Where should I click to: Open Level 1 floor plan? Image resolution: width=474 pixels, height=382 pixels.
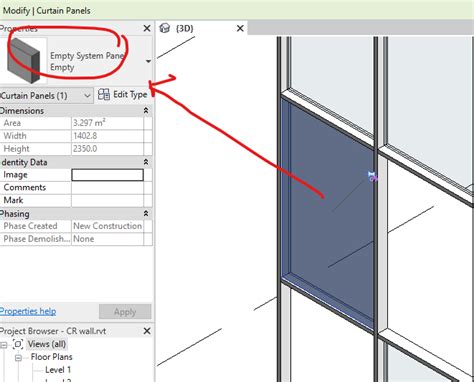[58, 370]
